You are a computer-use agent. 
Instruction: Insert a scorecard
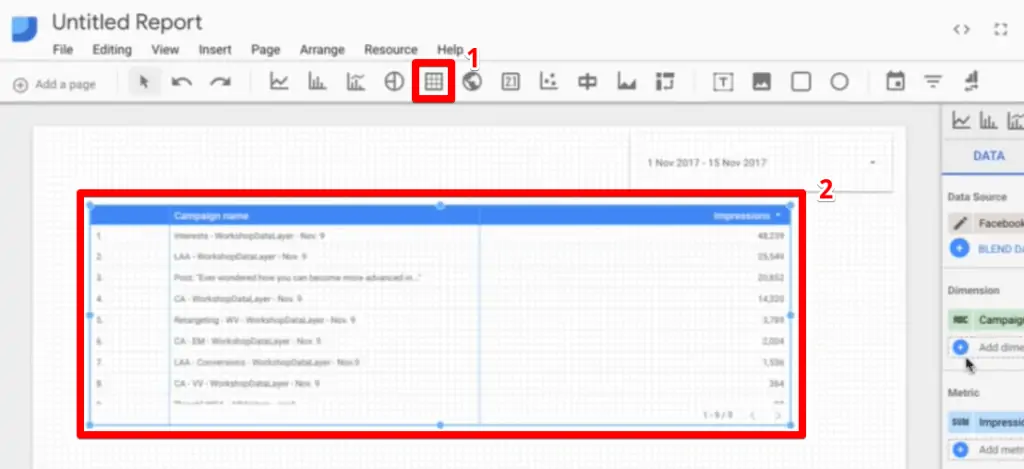coord(510,83)
